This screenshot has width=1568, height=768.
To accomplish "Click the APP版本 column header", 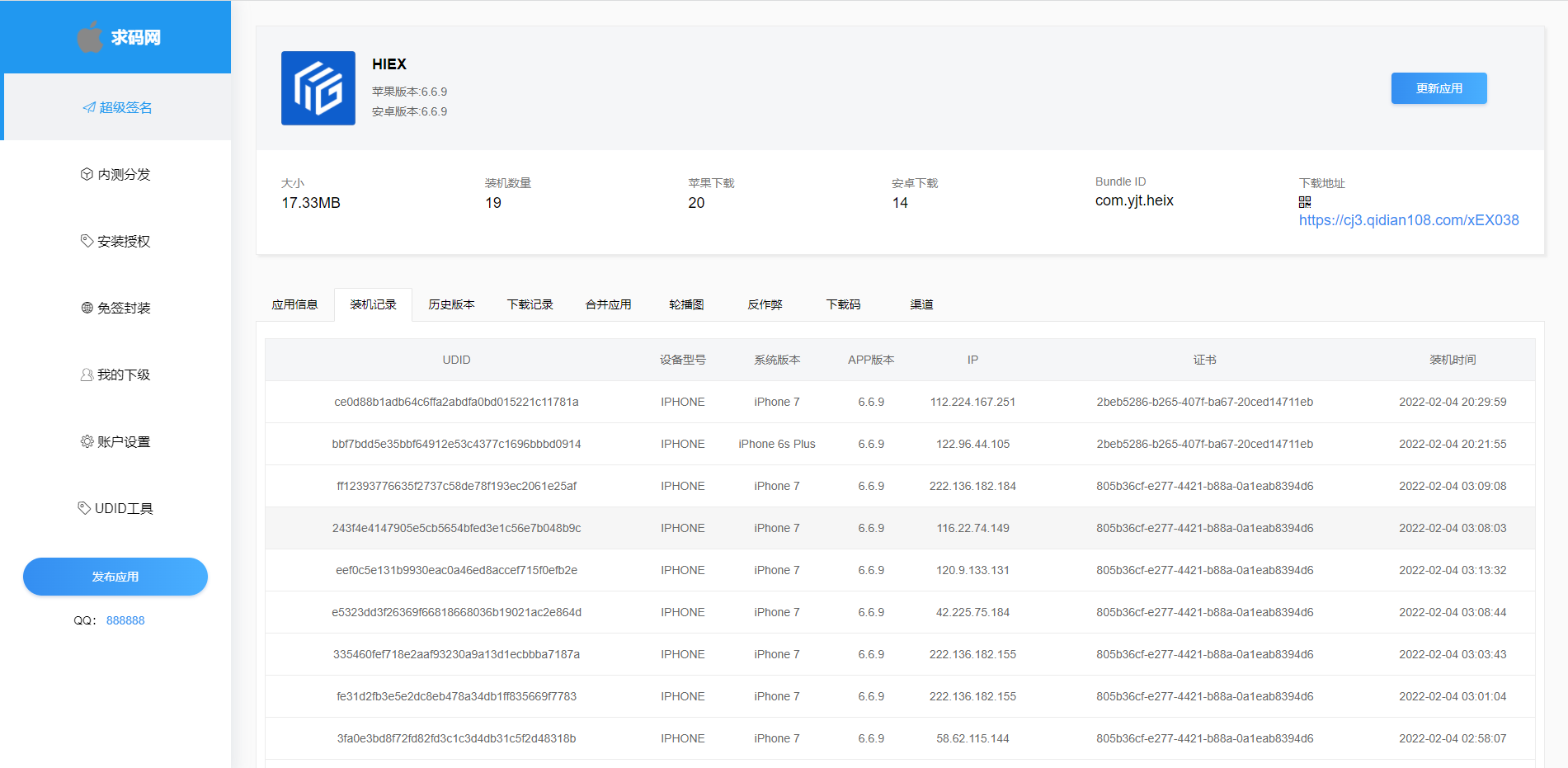I will pyautogui.click(x=871, y=360).
